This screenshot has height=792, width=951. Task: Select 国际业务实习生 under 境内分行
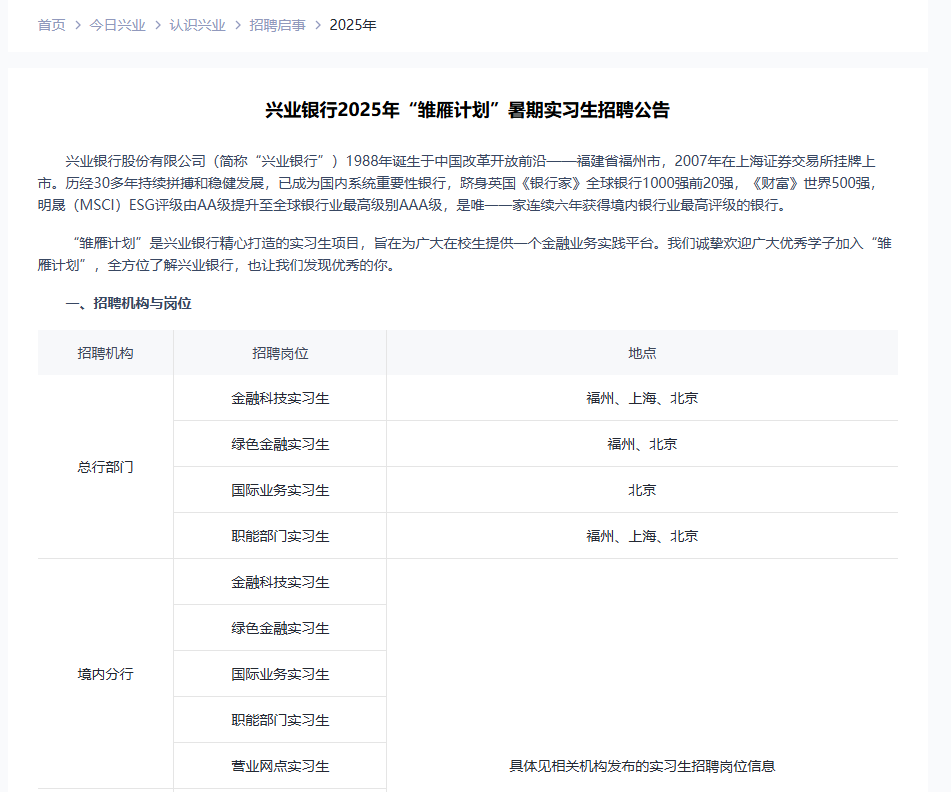click(280, 674)
